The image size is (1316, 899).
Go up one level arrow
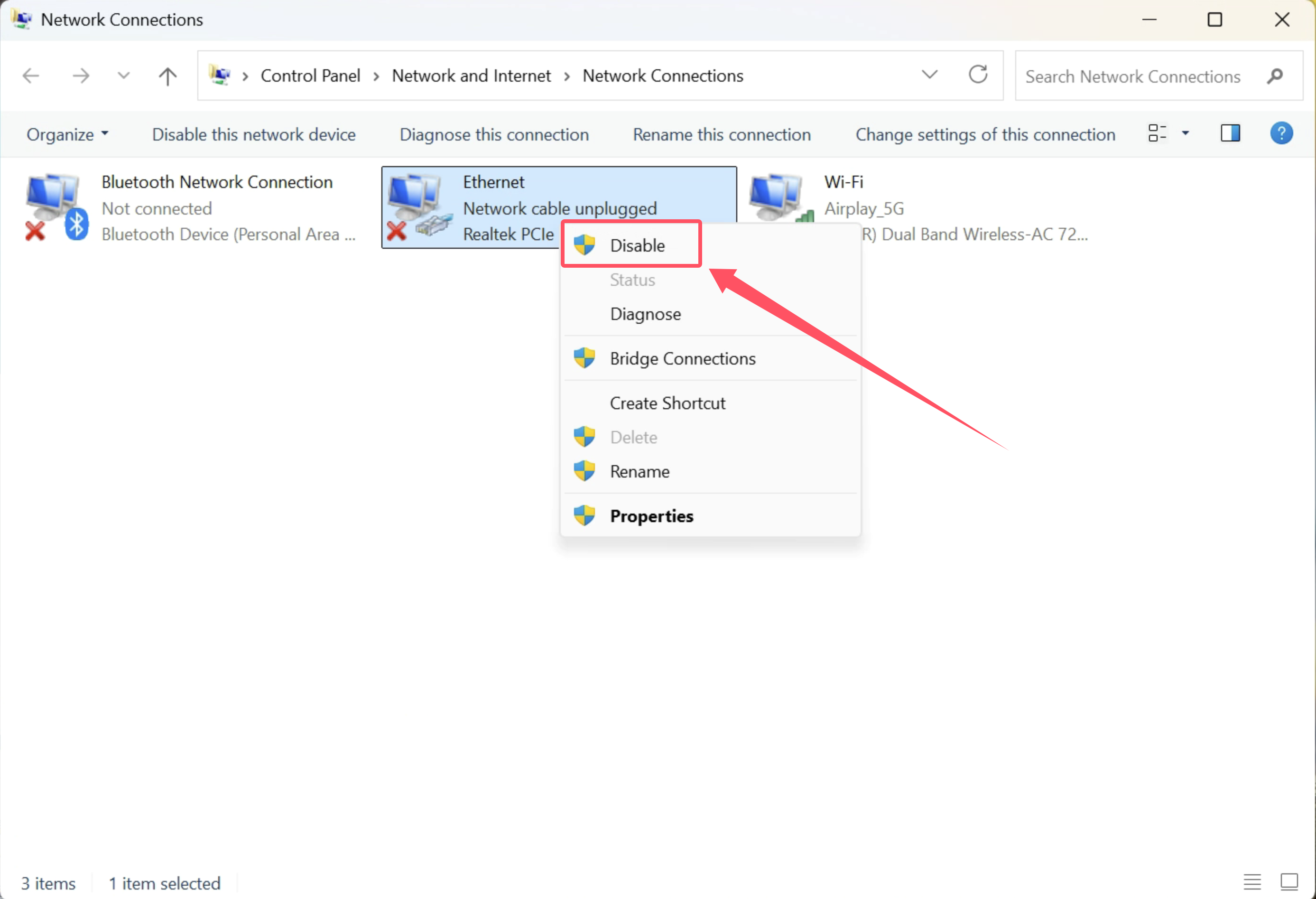click(x=167, y=76)
